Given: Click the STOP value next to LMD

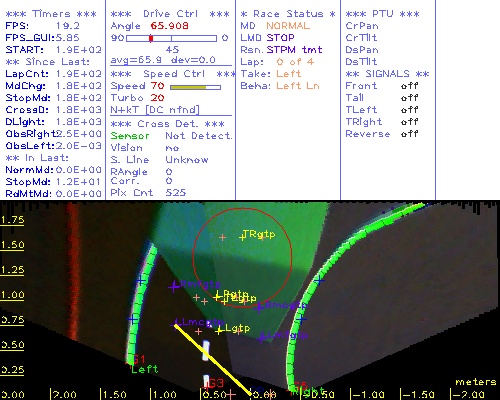Looking at the screenshot, I should click(x=280, y=38).
